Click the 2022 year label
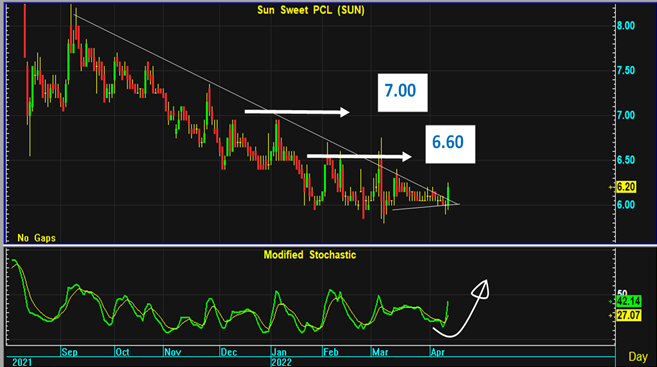The width and height of the screenshot is (657, 367). pyautogui.click(x=281, y=362)
